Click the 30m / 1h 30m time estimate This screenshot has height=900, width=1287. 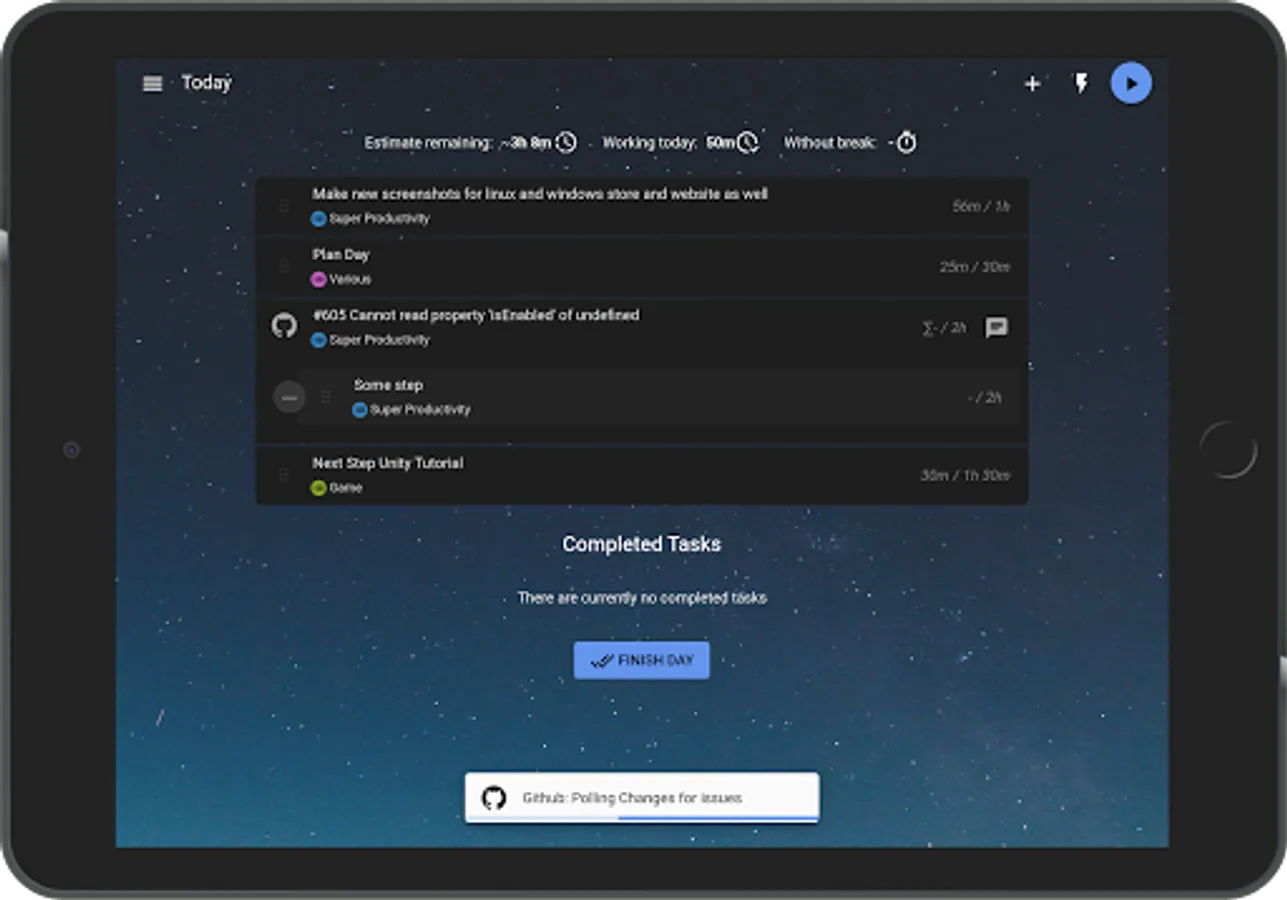965,476
